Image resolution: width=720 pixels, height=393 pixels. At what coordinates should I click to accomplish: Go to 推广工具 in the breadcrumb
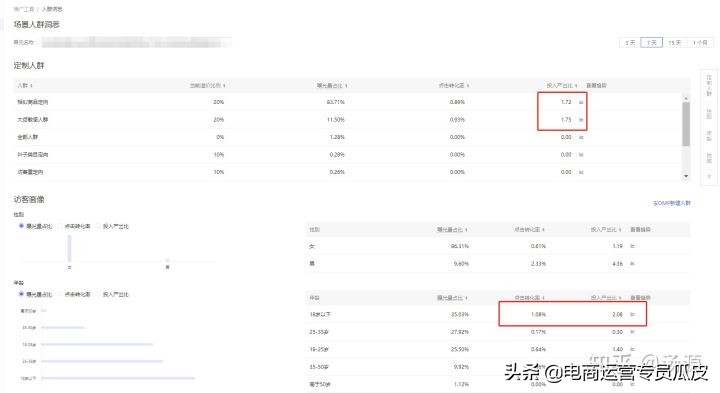click(x=24, y=9)
